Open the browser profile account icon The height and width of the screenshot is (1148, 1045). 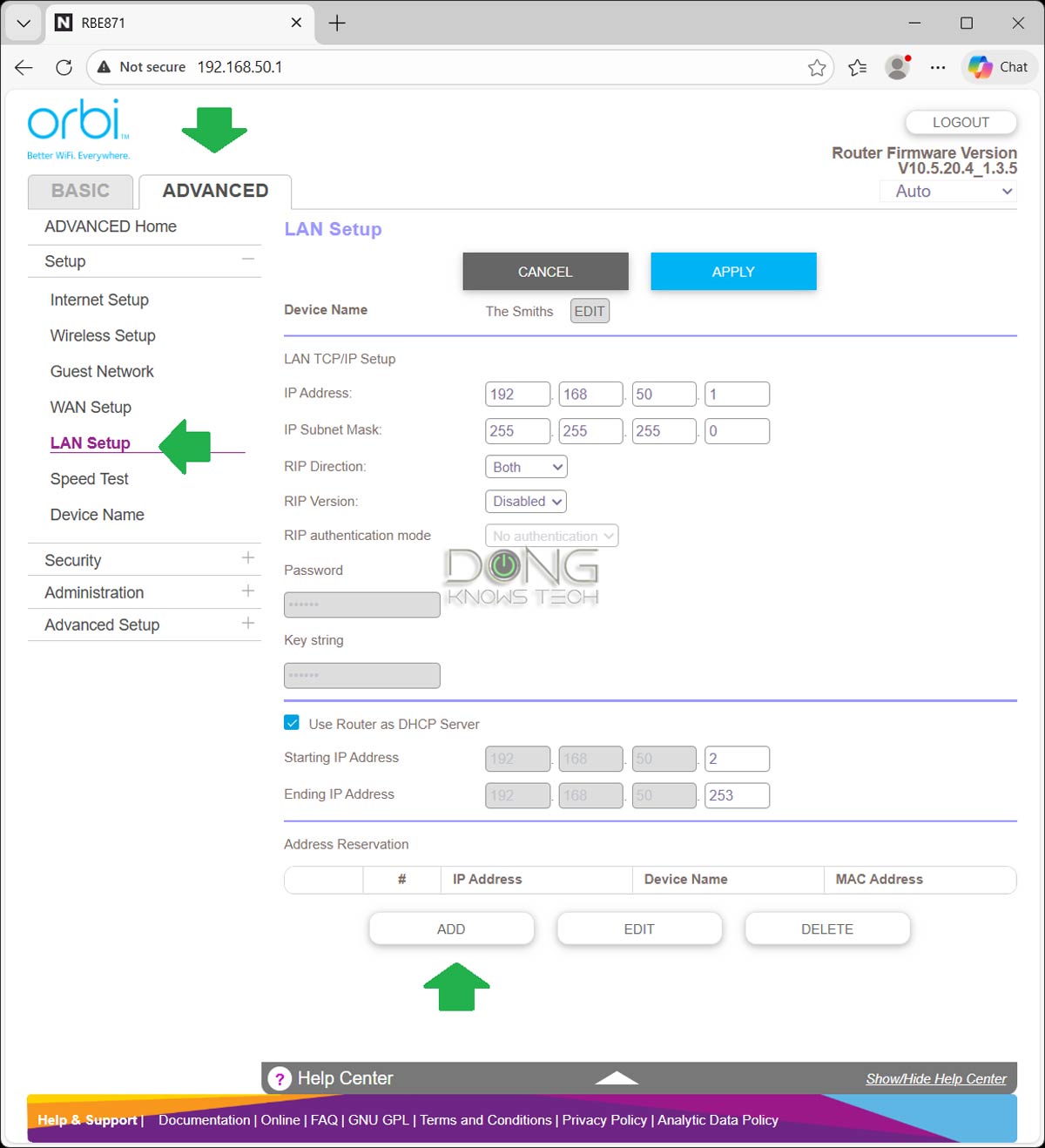(x=897, y=67)
